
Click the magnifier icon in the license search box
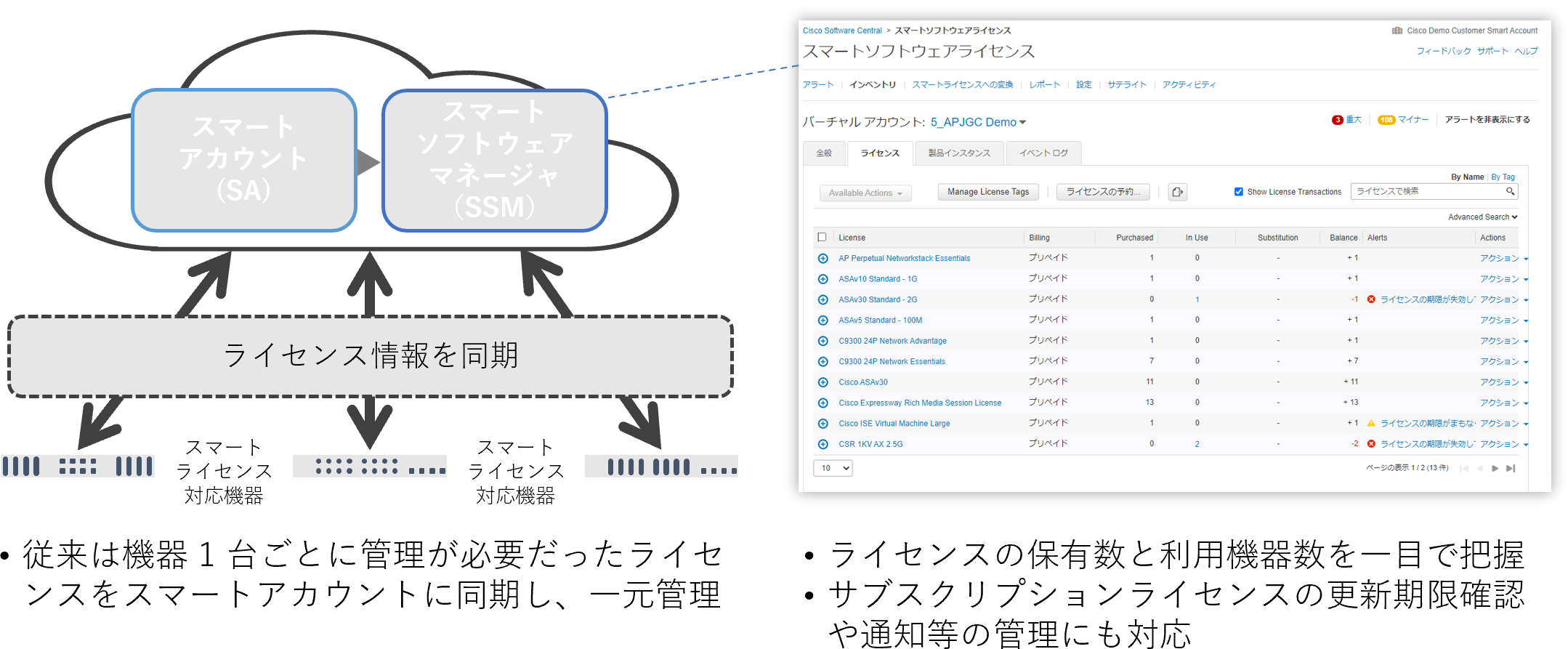[x=1510, y=191]
